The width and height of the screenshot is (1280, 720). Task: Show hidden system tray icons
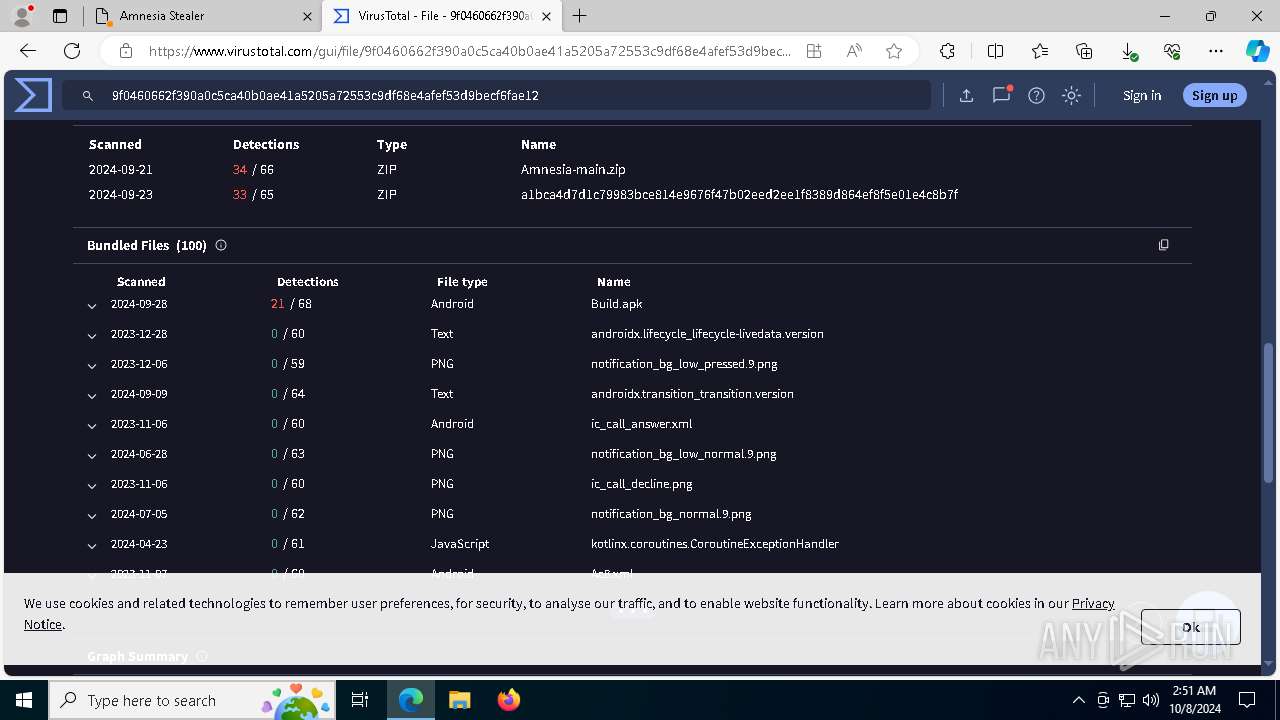click(1078, 700)
